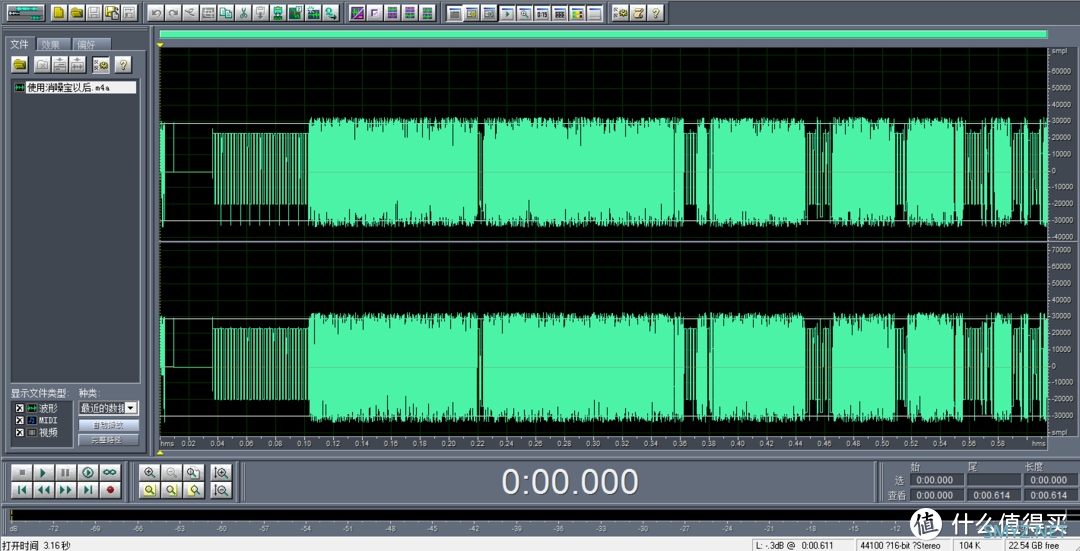Click the file panel advanced options gear icon
The width and height of the screenshot is (1080, 551).
coord(101,65)
